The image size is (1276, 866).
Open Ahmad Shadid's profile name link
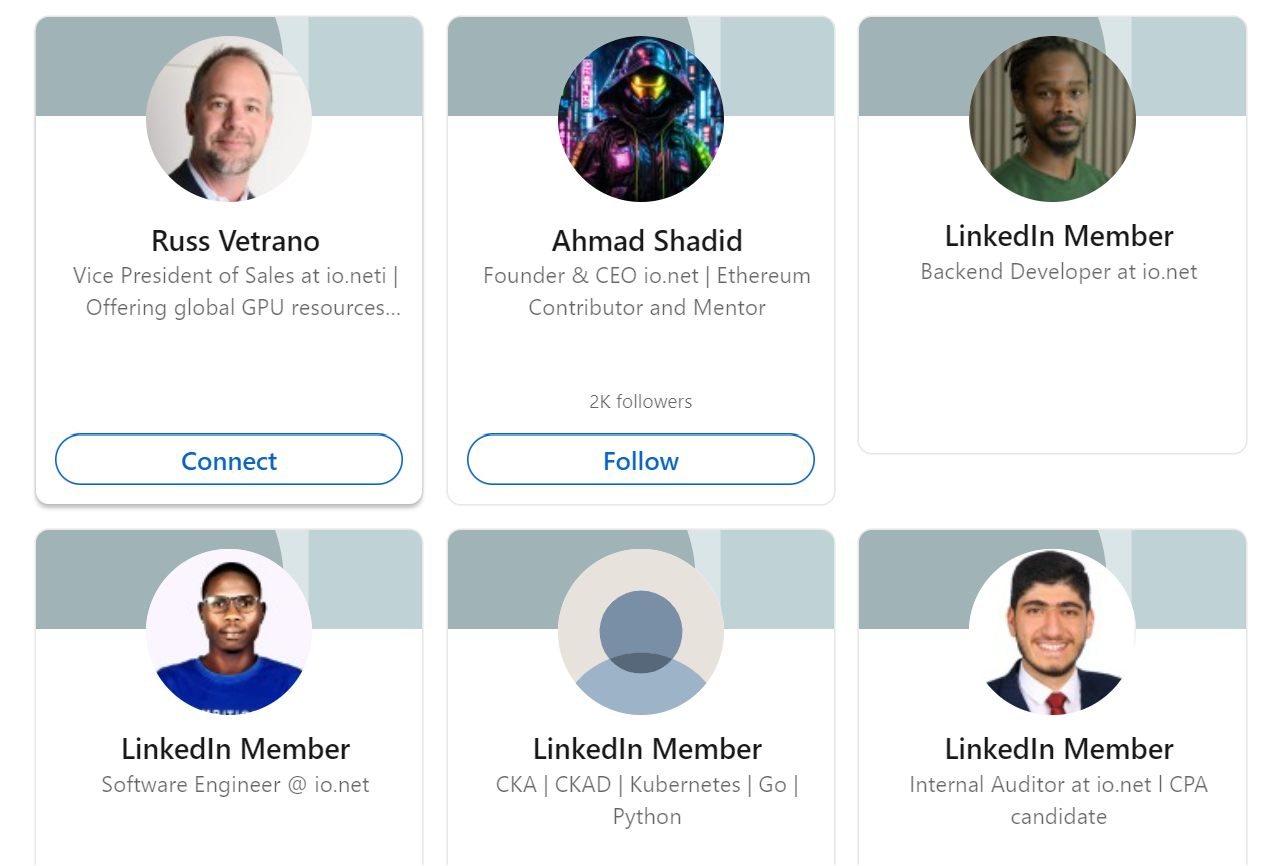click(x=648, y=240)
